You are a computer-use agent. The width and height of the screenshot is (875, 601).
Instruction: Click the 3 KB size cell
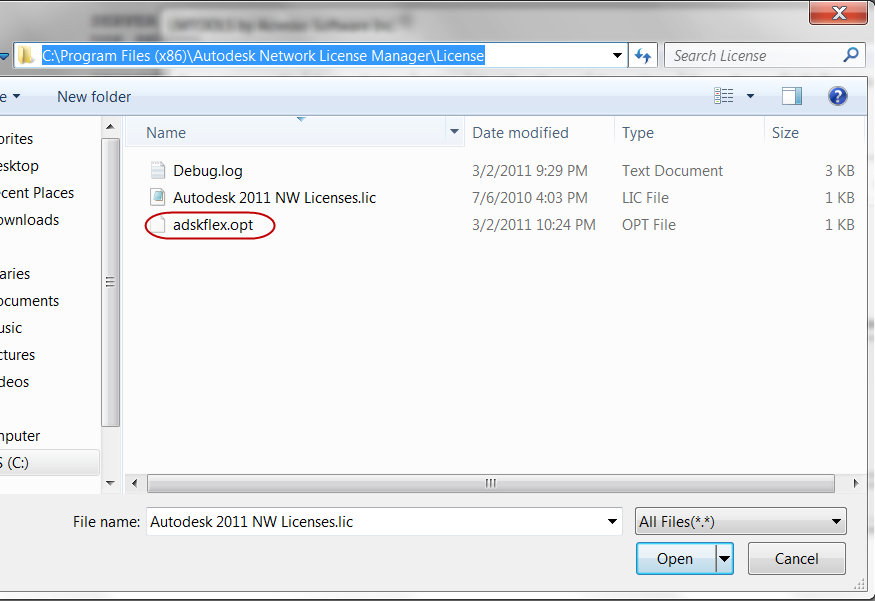(840, 171)
